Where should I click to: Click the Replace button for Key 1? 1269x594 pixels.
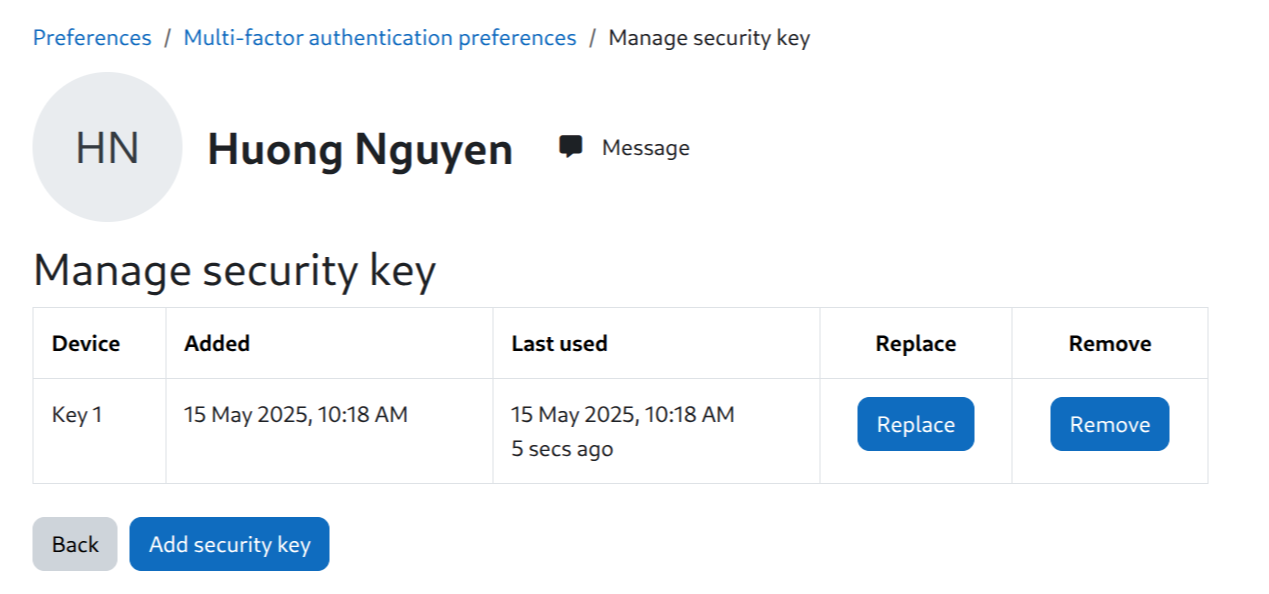916,424
